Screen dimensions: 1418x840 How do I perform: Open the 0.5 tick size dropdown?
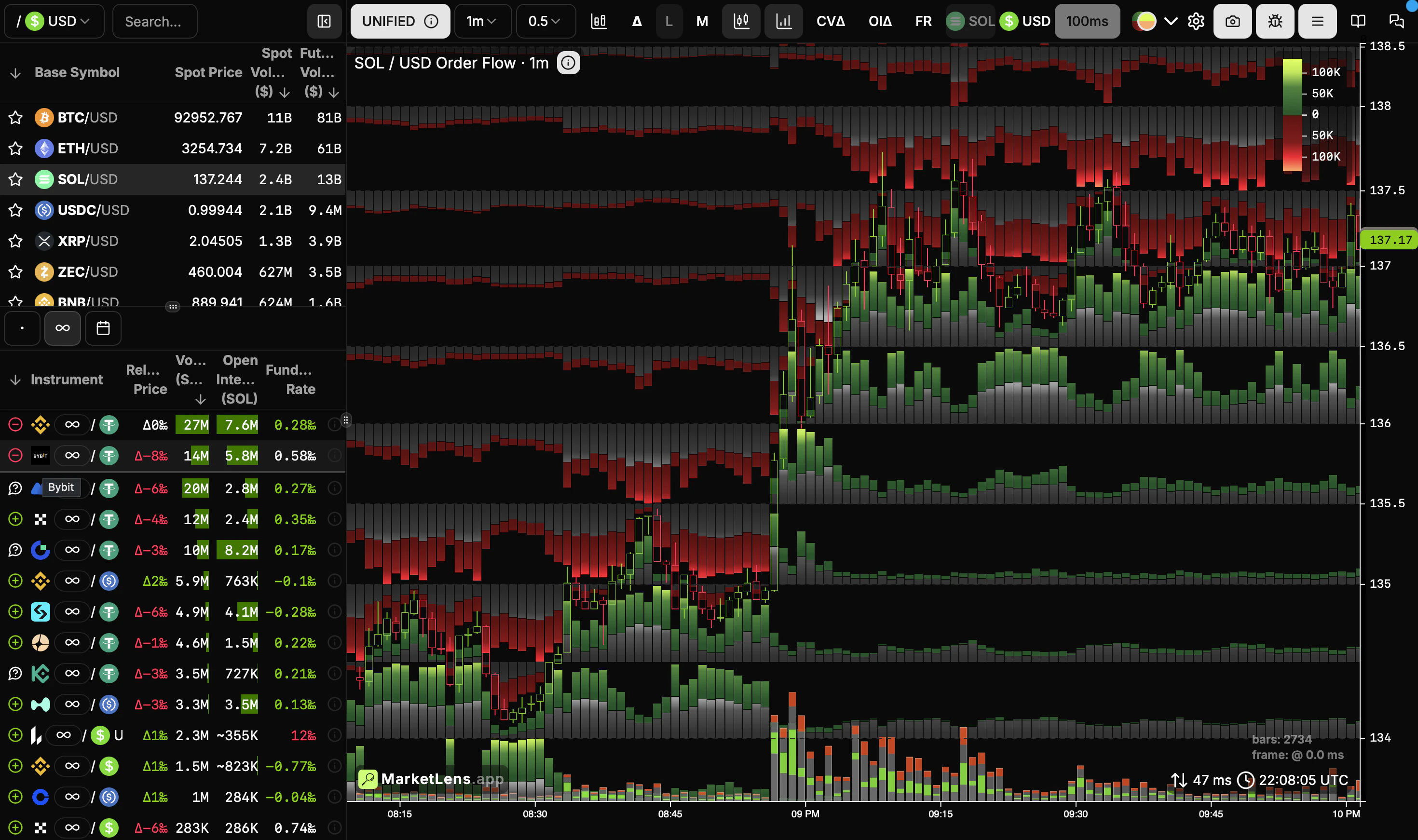[x=545, y=22]
